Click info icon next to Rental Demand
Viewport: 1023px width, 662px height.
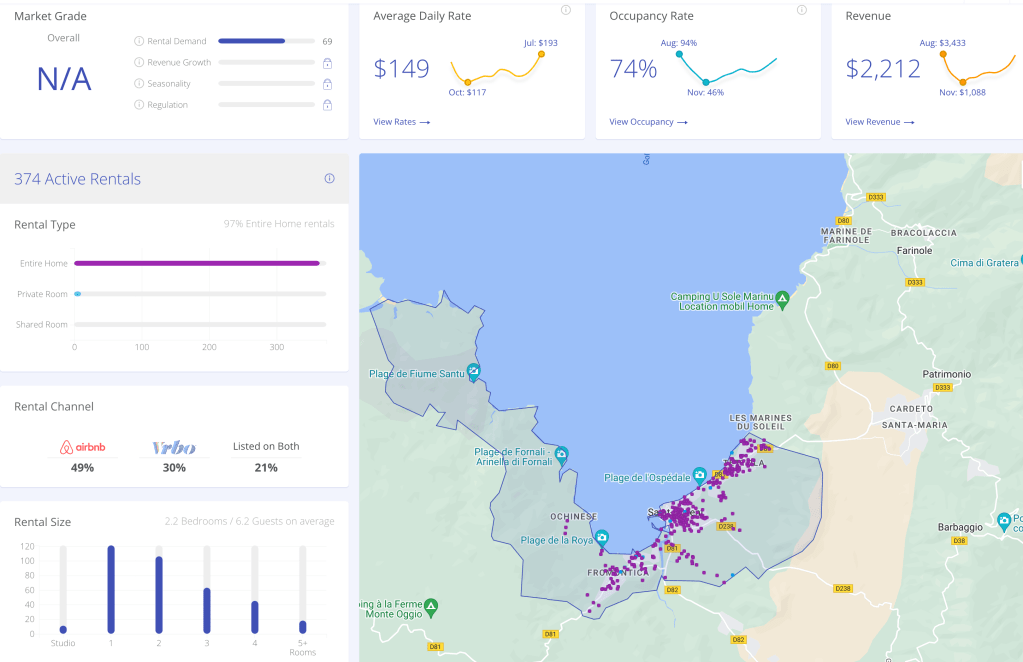(139, 41)
